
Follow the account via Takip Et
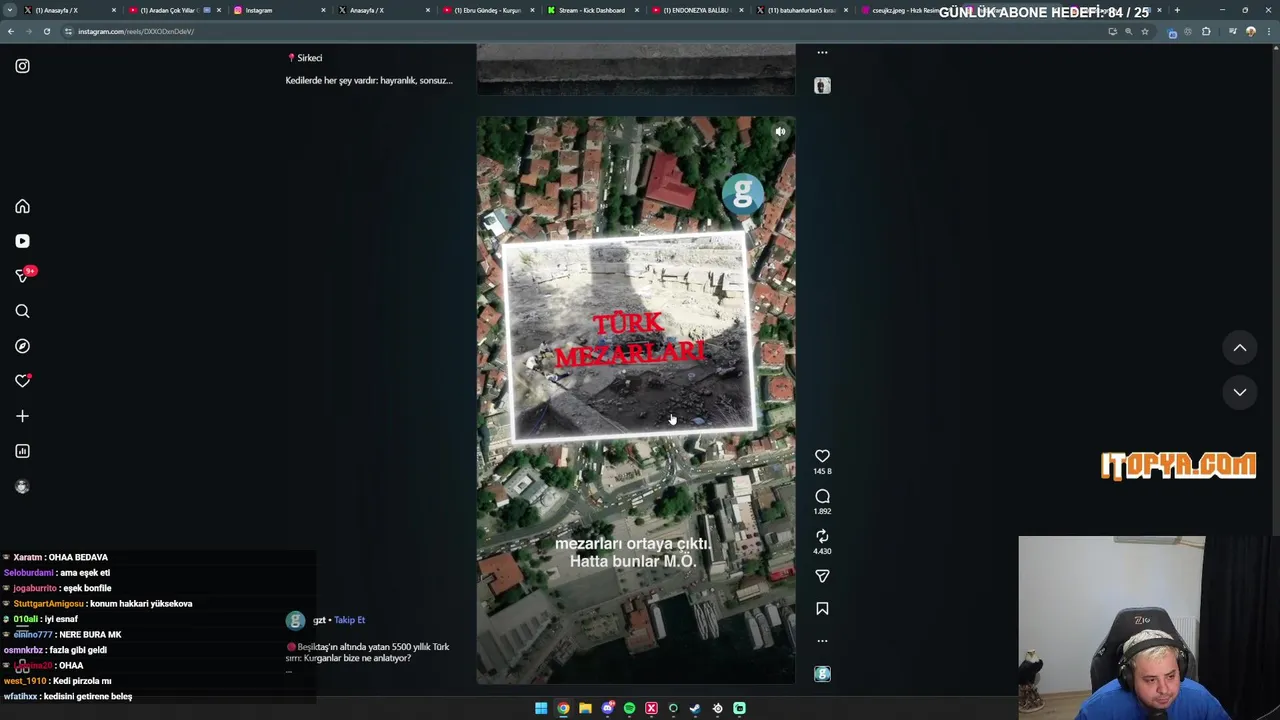(349, 620)
